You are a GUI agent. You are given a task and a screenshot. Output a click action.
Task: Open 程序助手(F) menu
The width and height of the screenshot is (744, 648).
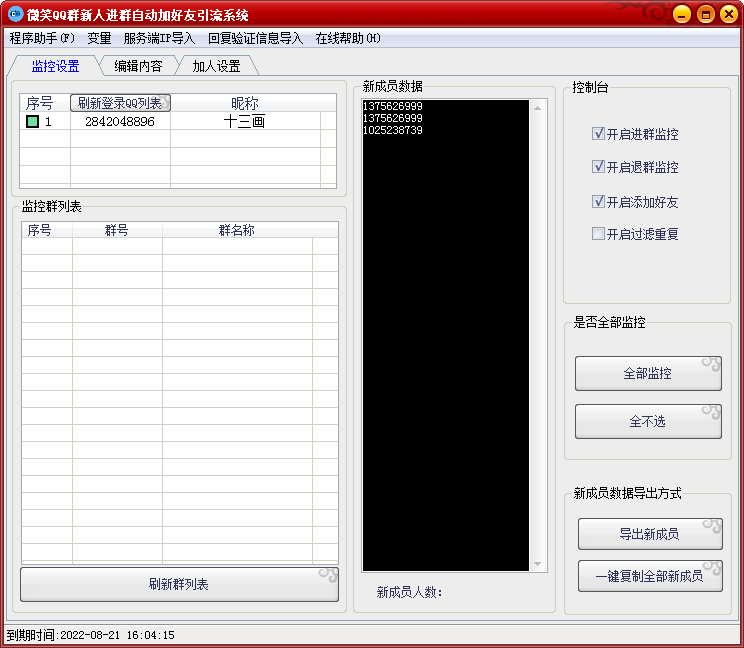[x=42, y=38]
